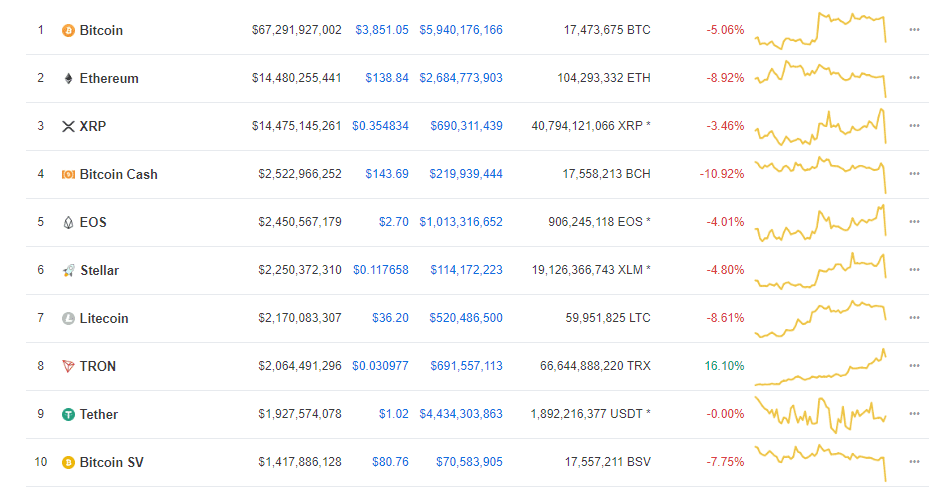Screen dimensions: 929x490
Task: Click TRON price $0.030977
Action: click(x=380, y=366)
